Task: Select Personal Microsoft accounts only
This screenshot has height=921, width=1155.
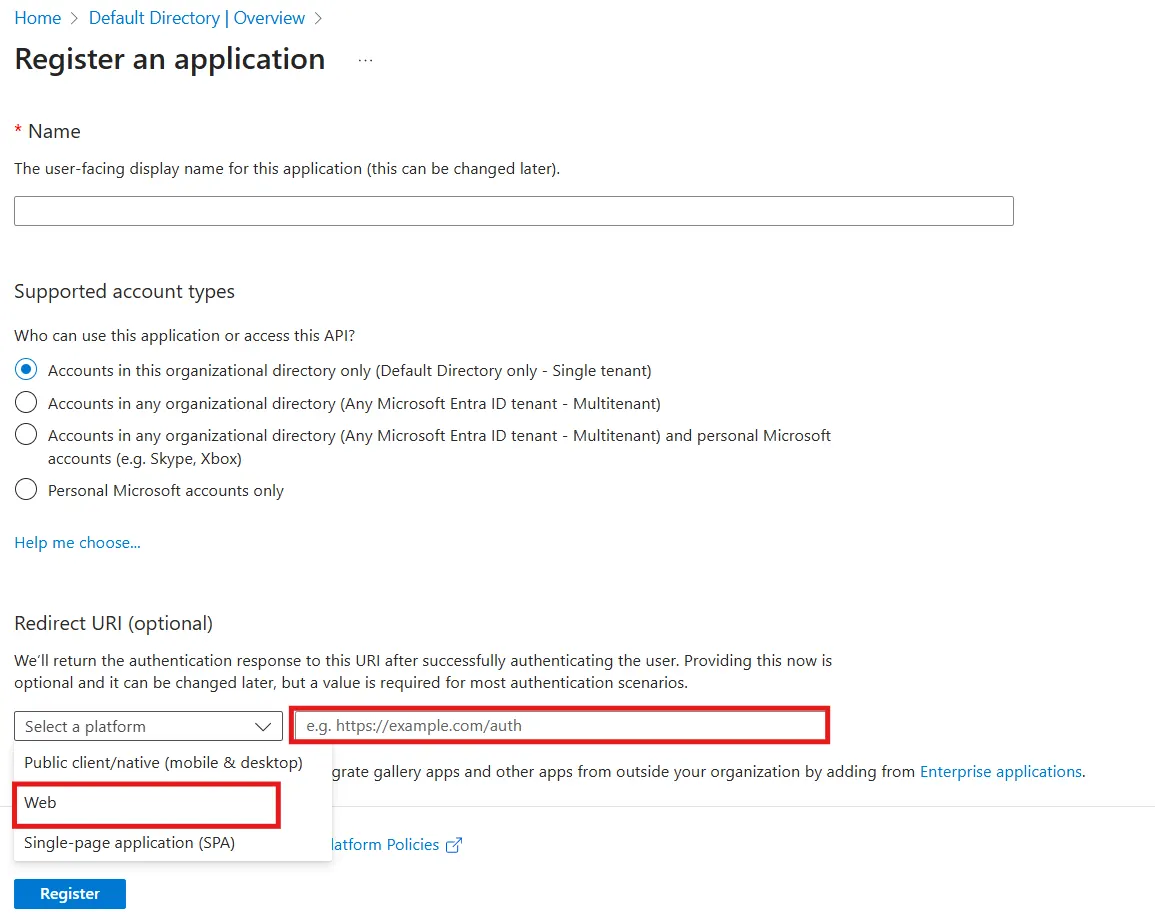Action: 25,489
